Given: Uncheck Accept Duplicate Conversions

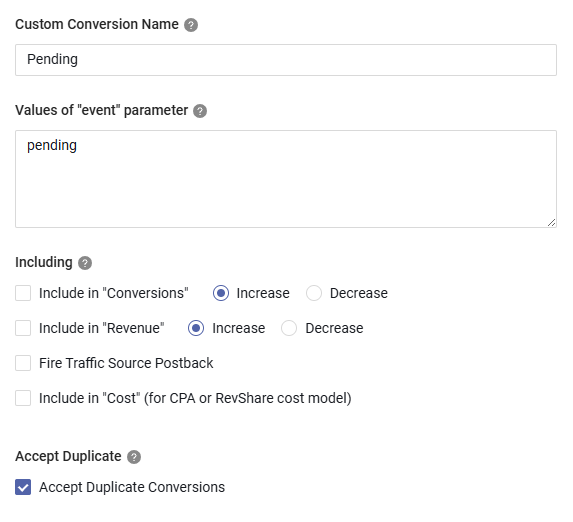Looking at the screenshot, I should pyautogui.click(x=23, y=487).
